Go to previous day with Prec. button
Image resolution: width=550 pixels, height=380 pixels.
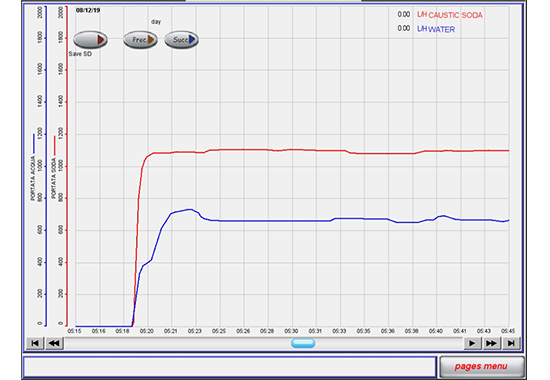(140, 40)
